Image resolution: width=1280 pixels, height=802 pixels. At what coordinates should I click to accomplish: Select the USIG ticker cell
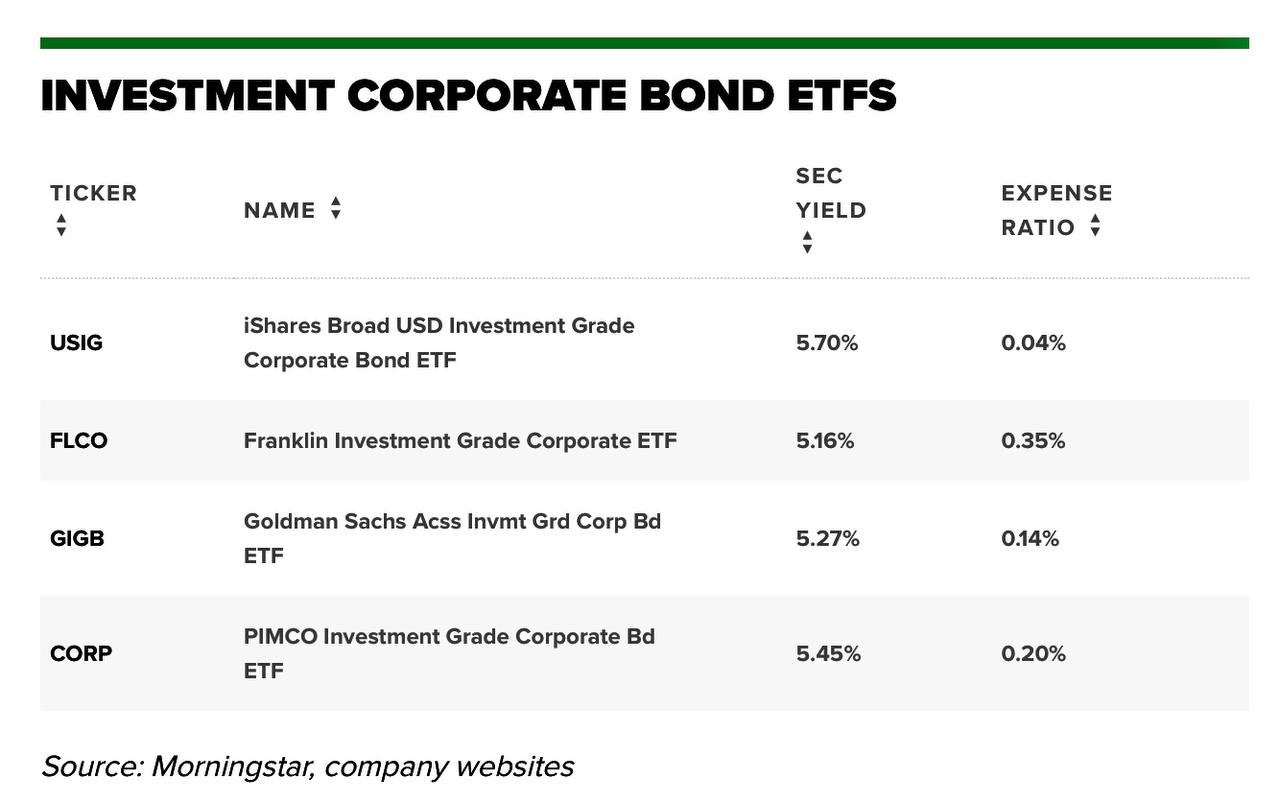[x=76, y=343]
